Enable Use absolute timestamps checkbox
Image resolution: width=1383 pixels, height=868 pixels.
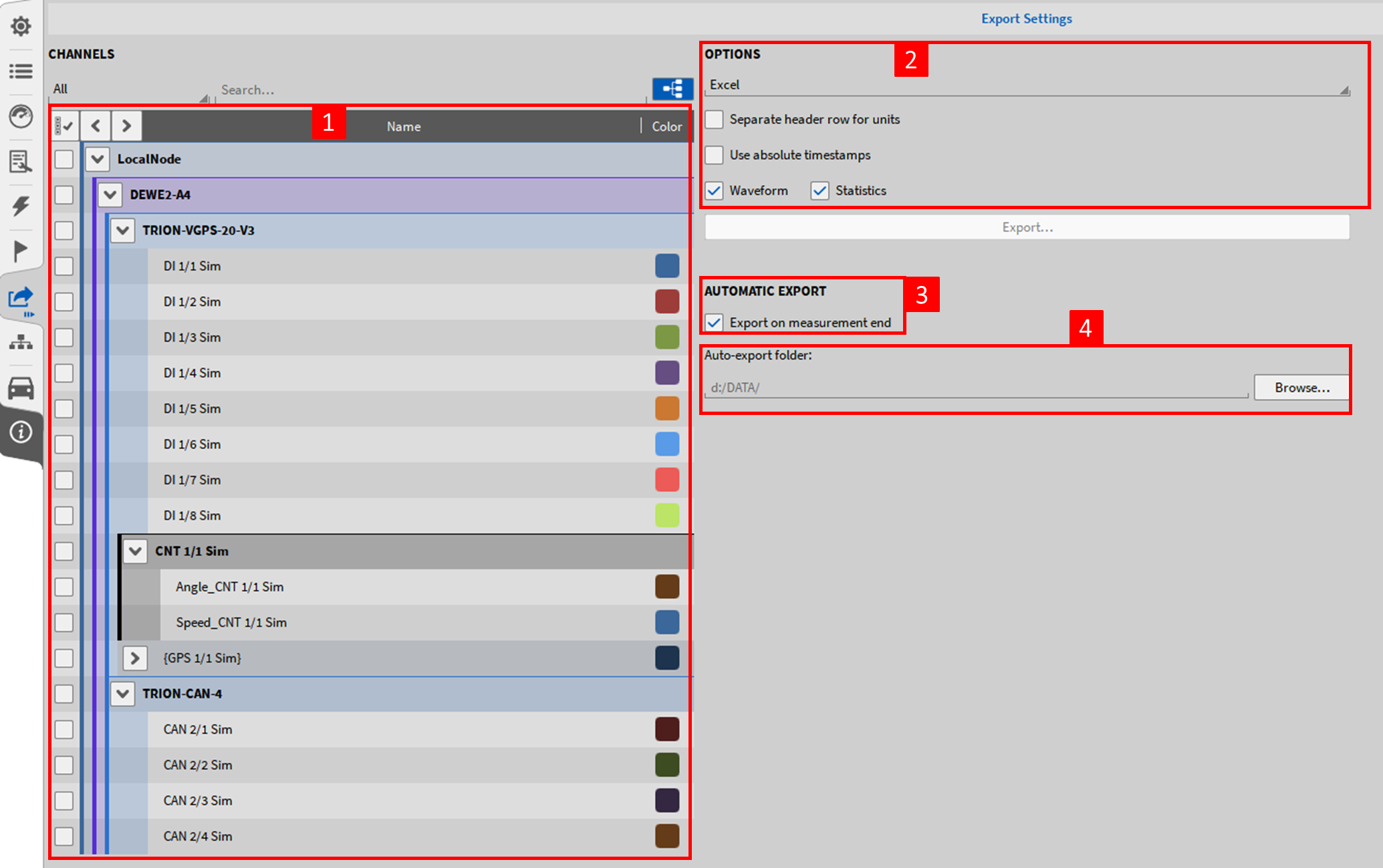click(x=715, y=155)
